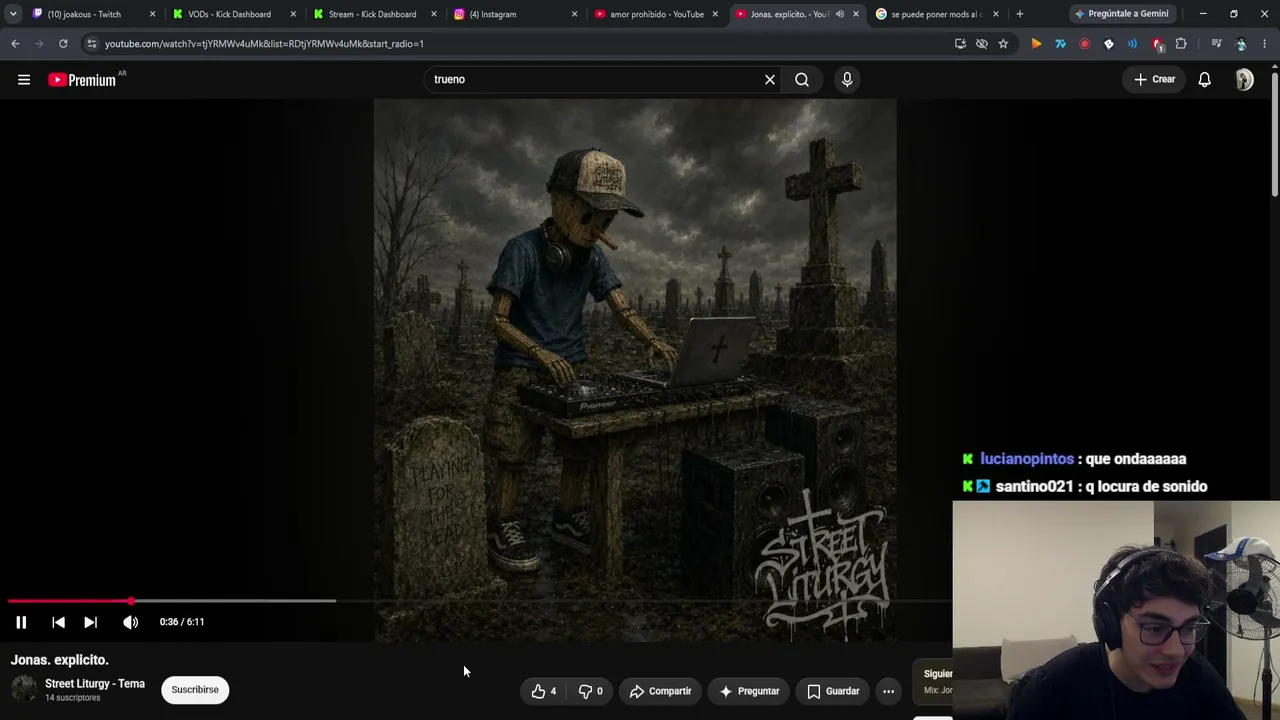
Task: Skip back to previous video
Action: [58, 622]
